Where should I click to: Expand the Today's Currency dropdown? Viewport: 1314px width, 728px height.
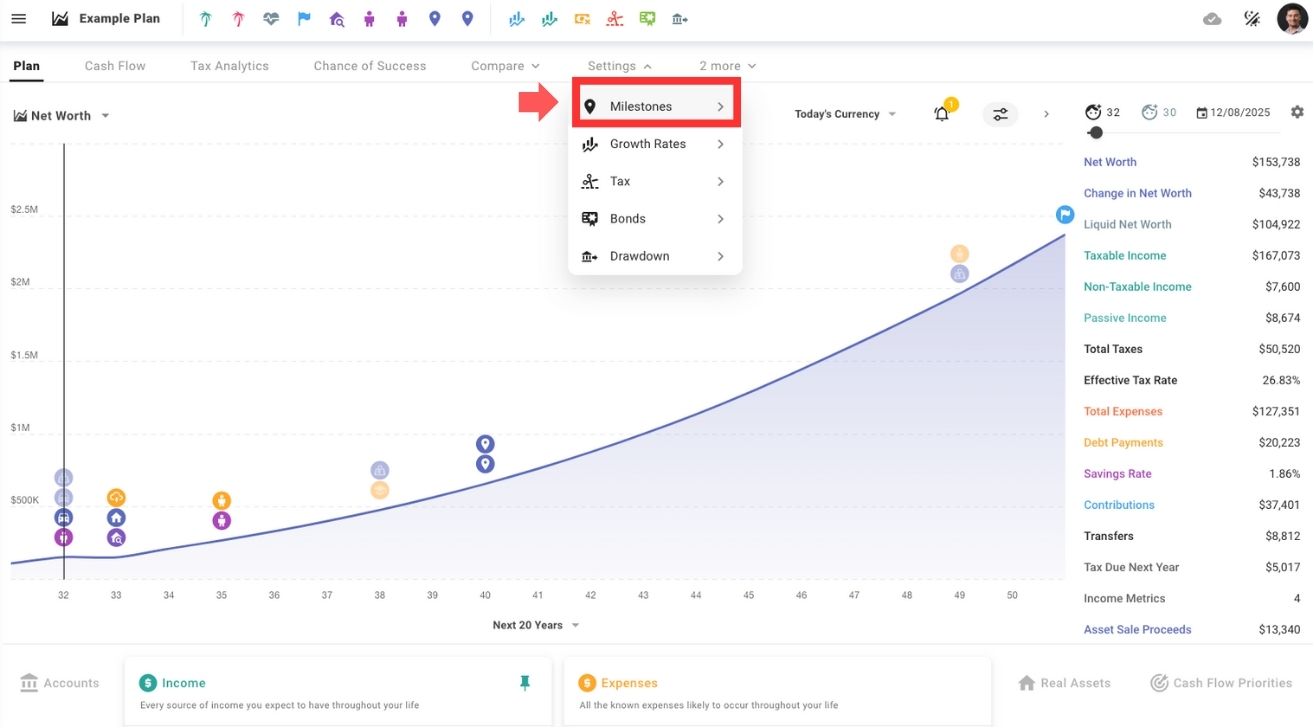point(845,114)
